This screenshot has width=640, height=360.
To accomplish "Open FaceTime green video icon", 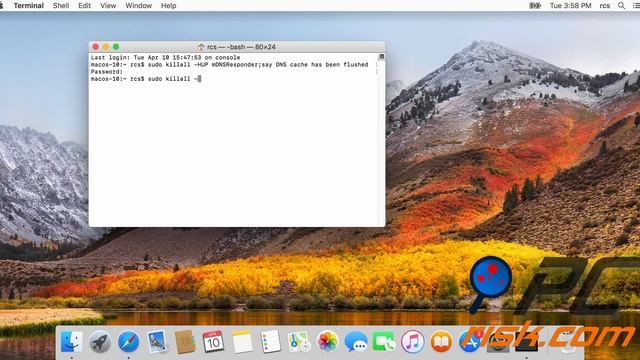I will coord(384,342).
